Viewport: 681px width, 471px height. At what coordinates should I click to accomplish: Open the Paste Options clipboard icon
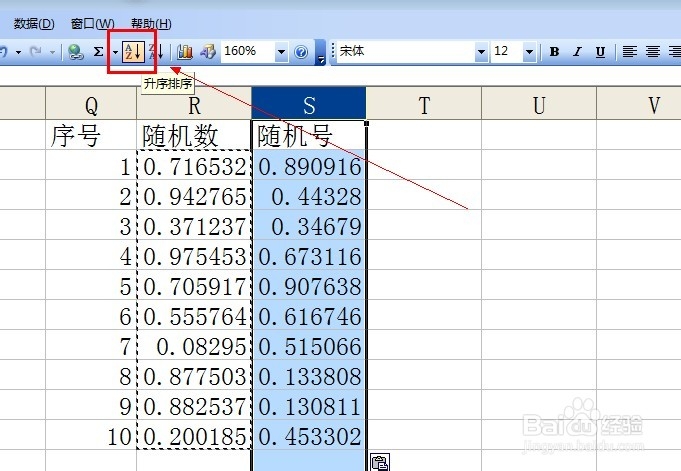pos(380,462)
